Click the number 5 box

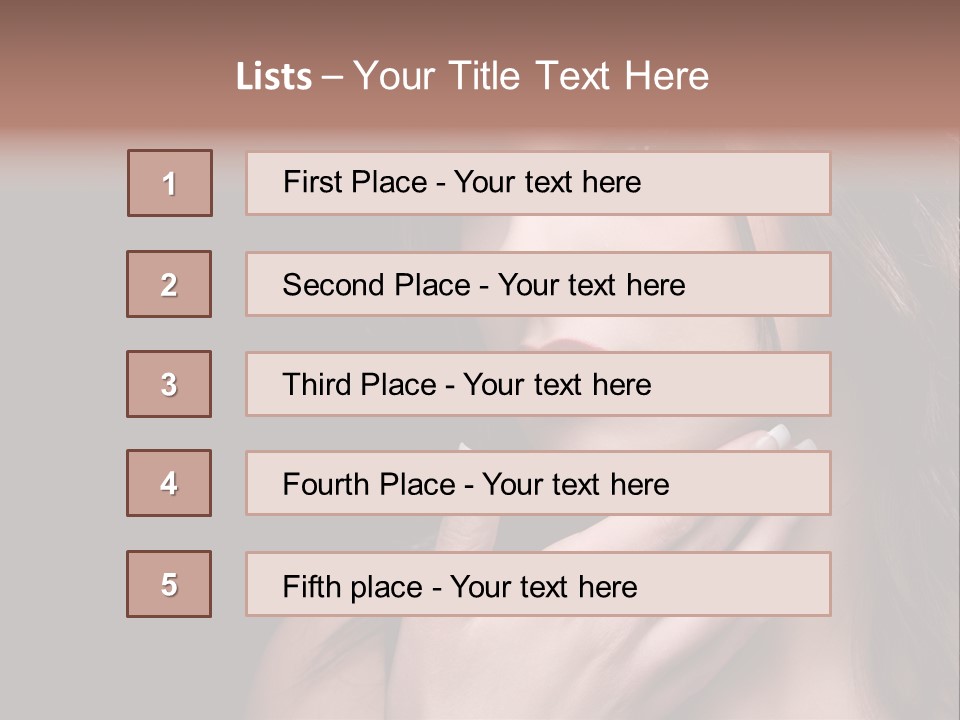pyautogui.click(x=169, y=584)
